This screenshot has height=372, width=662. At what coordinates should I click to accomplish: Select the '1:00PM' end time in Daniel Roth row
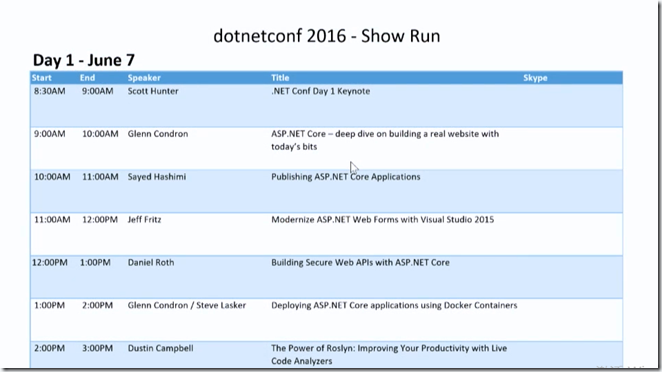(95, 263)
